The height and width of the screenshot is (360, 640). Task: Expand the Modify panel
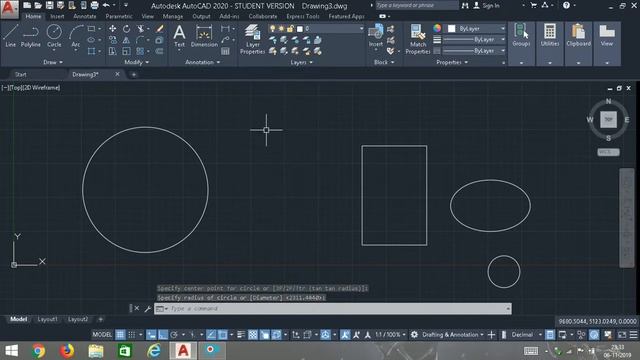point(136,62)
